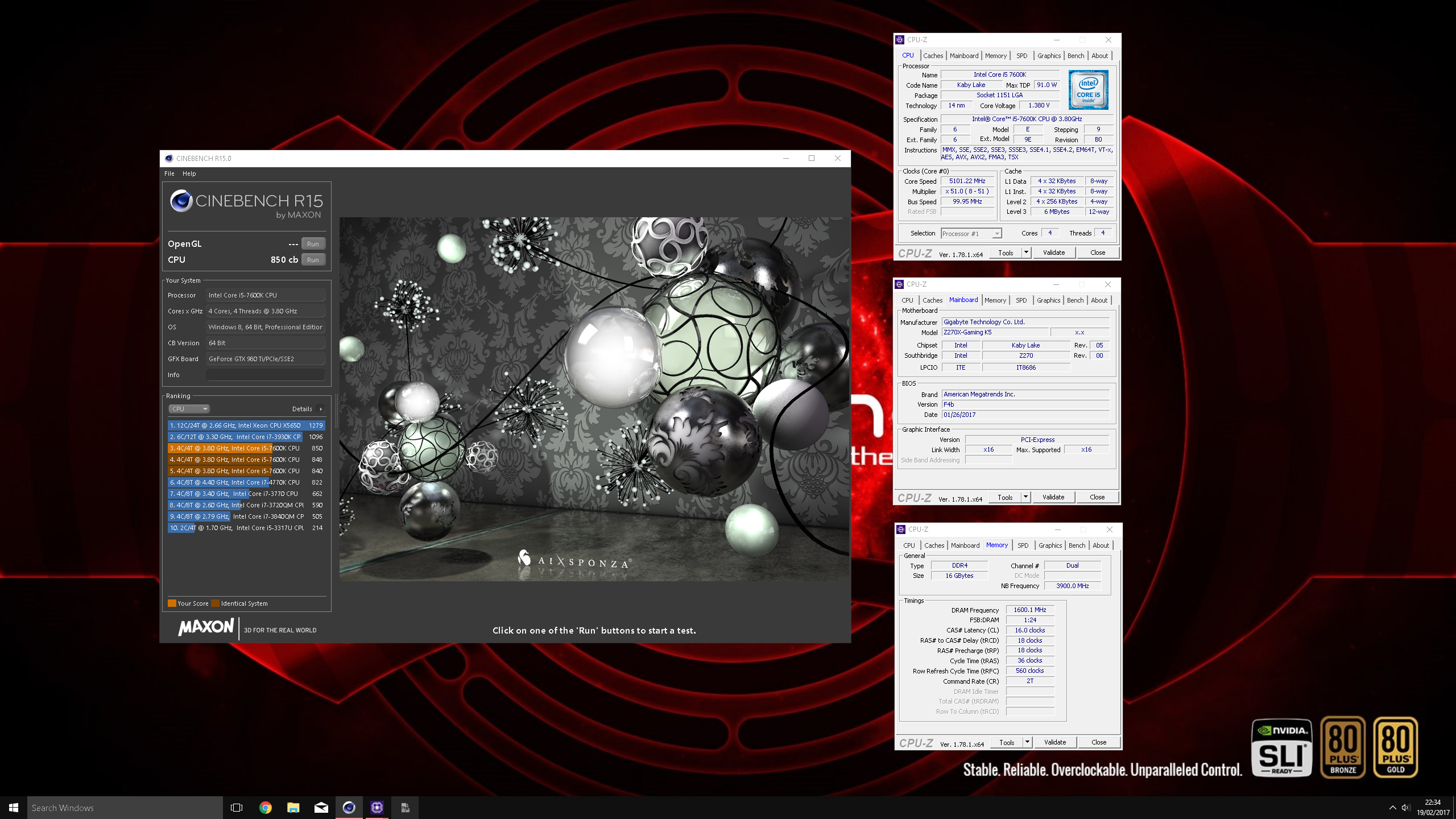Click the Cinebench title bar app icon
This screenshot has height=819, width=1456.
[x=169, y=159]
